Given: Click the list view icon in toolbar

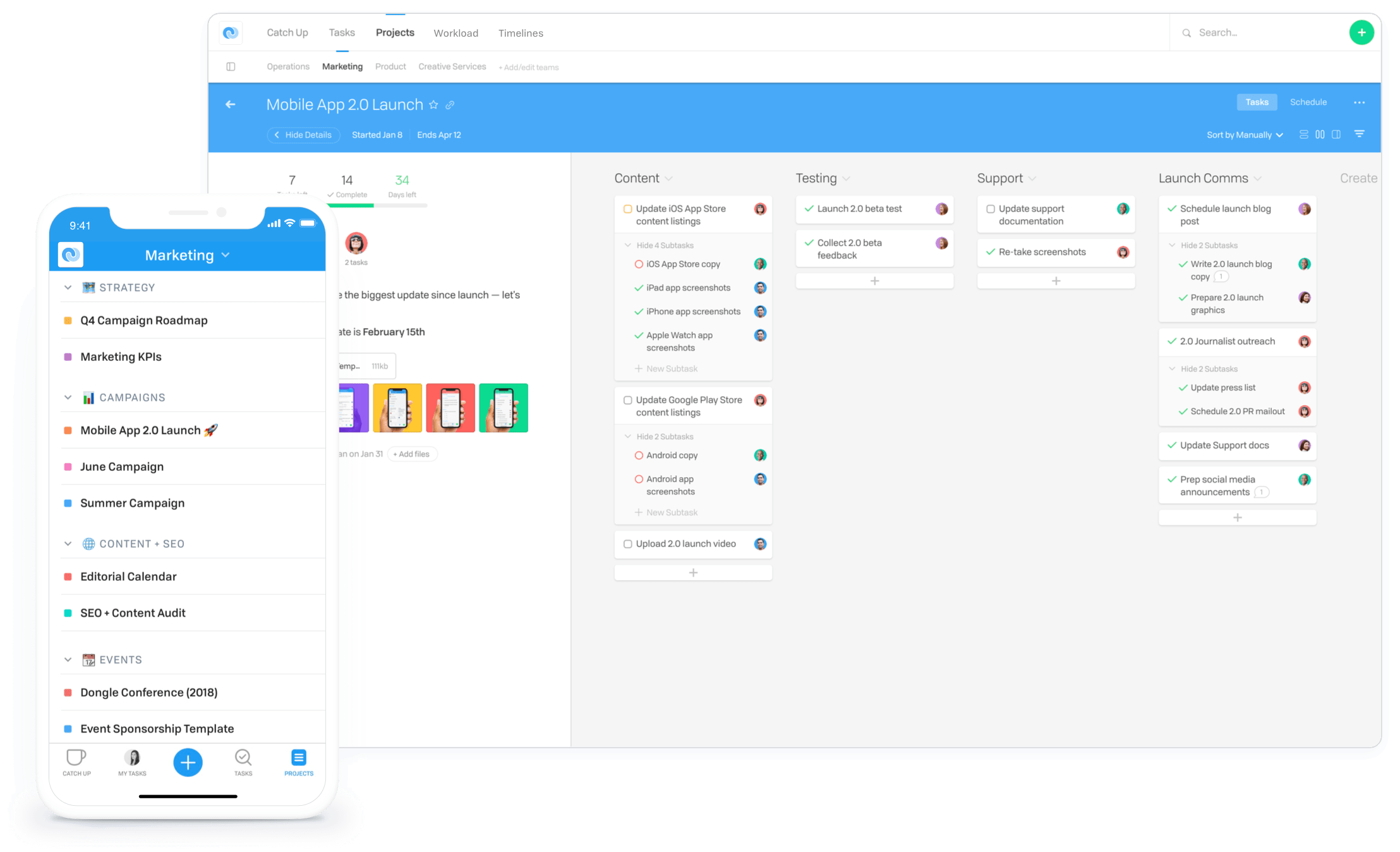Looking at the screenshot, I should [x=1303, y=134].
